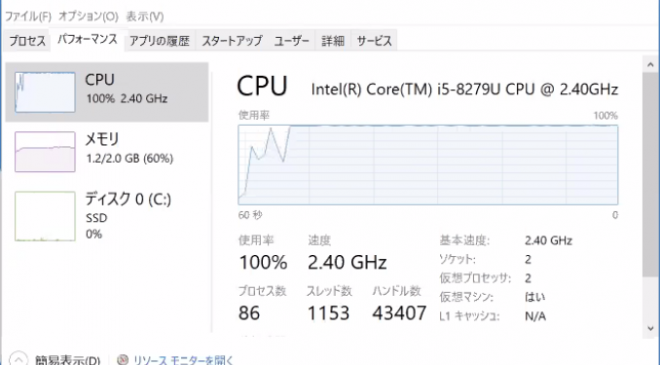This screenshot has height=365, width=660.
Task: Select the メモリ usage mini graph thumbnail
Action: 45,152
